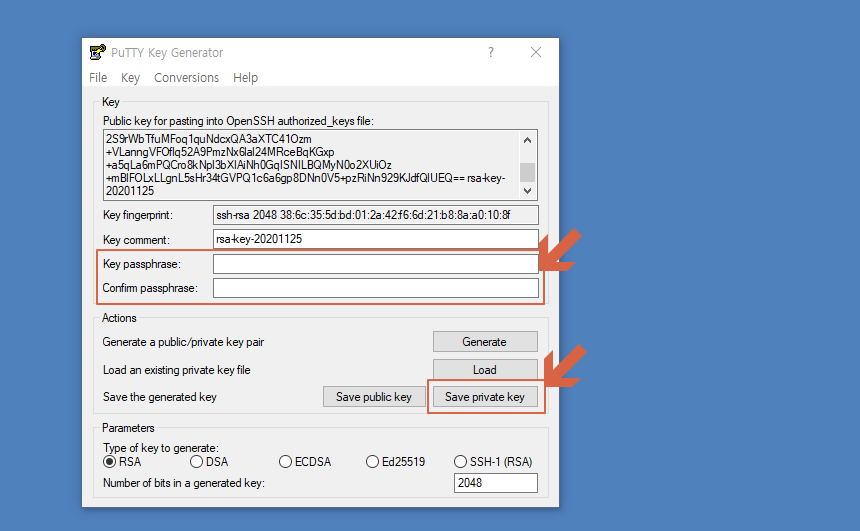Viewport: 860px width, 531px height.
Task: Click the Confirm passphrase field
Action: click(376, 288)
